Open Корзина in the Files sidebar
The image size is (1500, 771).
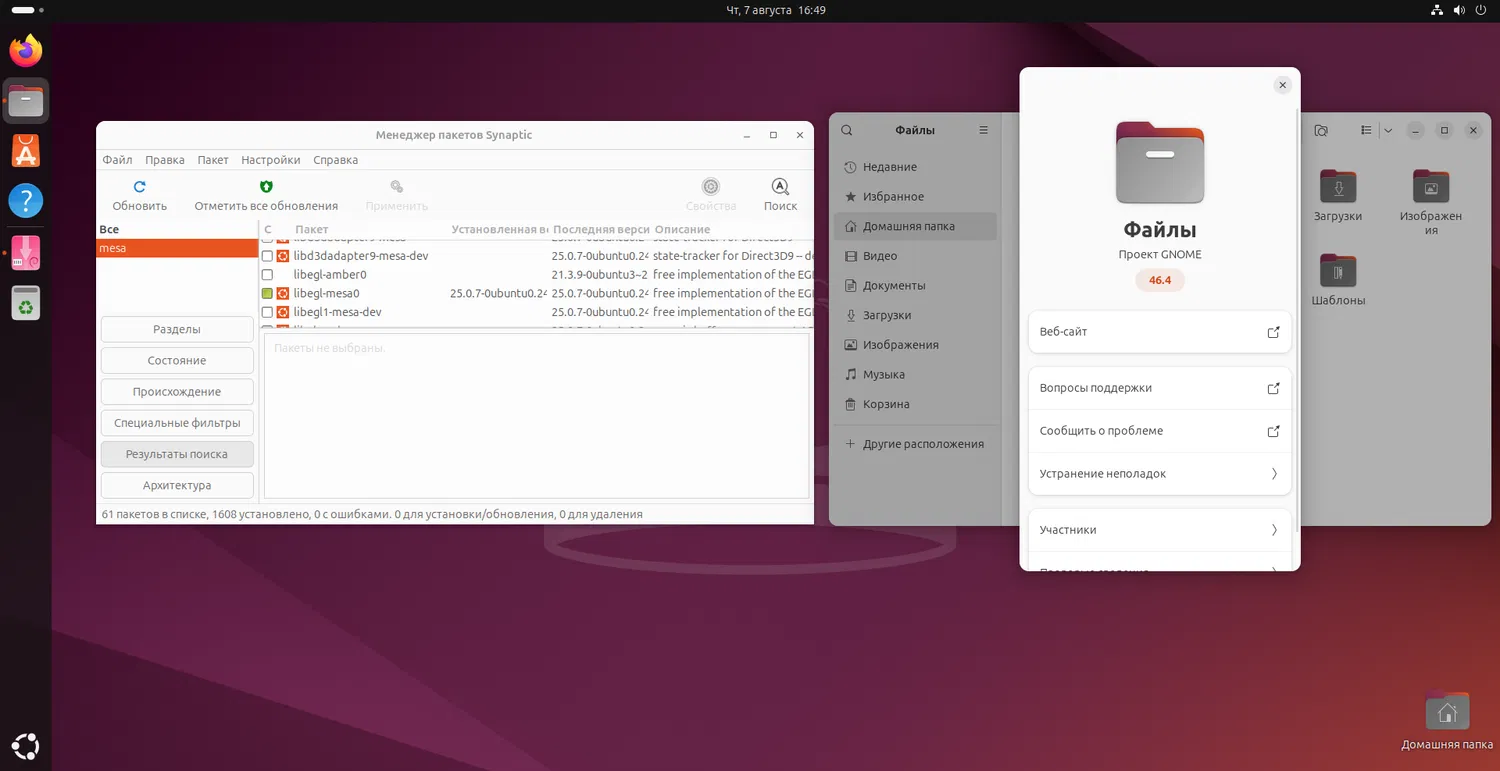click(915, 404)
